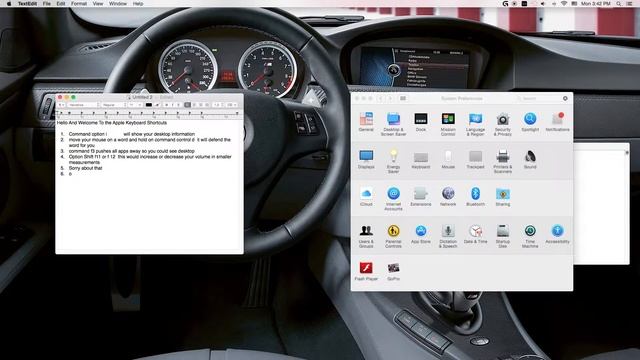
Task: Toggle italic in TextEdit toolbar
Action: click(173, 105)
